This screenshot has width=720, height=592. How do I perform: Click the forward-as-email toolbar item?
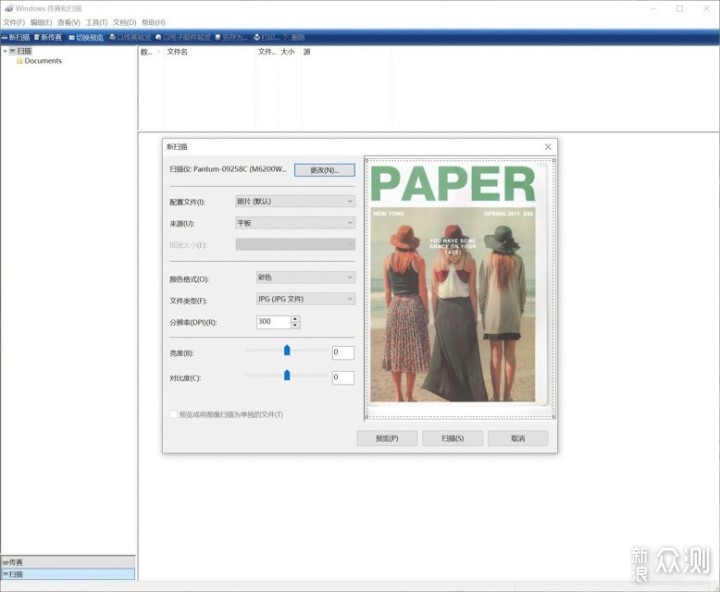pyautogui.click(x=183, y=37)
